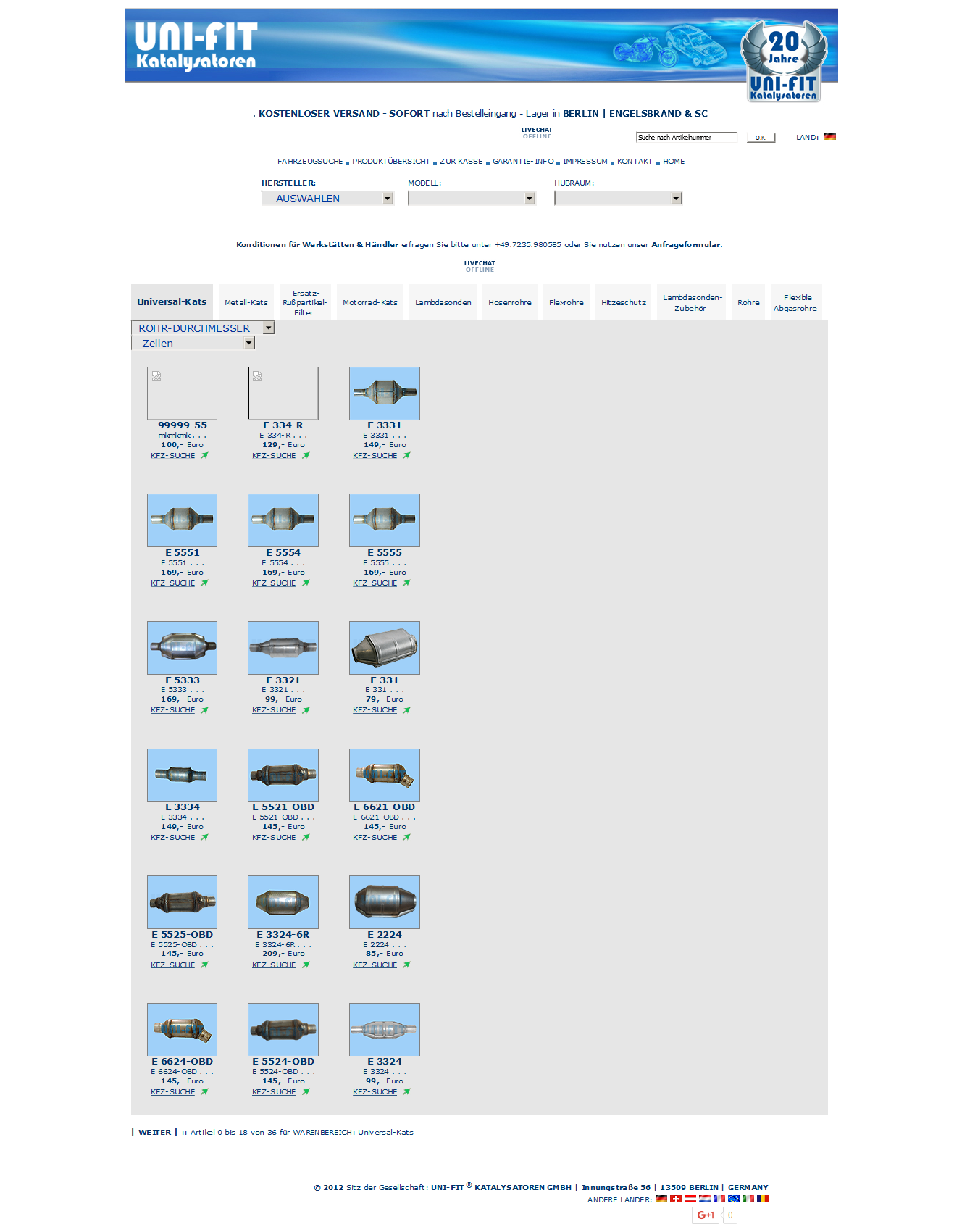Click KFZ-SUCHE link under E 5521-OBD
Screen dimensions: 962x1232
point(274,837)
